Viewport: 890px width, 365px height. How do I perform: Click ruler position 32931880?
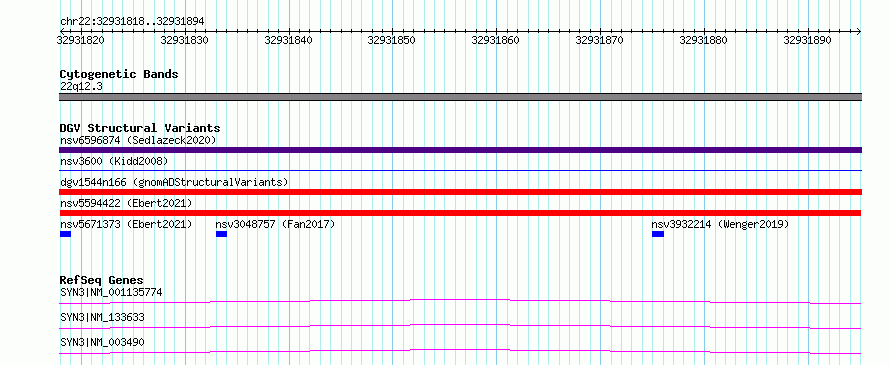[704, 40]
